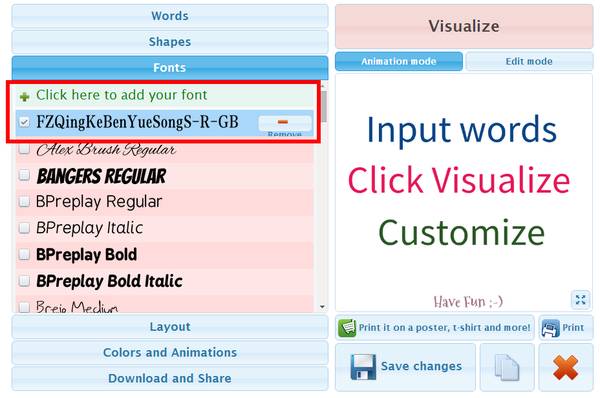This screenshot has width=600, height=398.
Task: Click the green poster shop icon
Action: 347,328
